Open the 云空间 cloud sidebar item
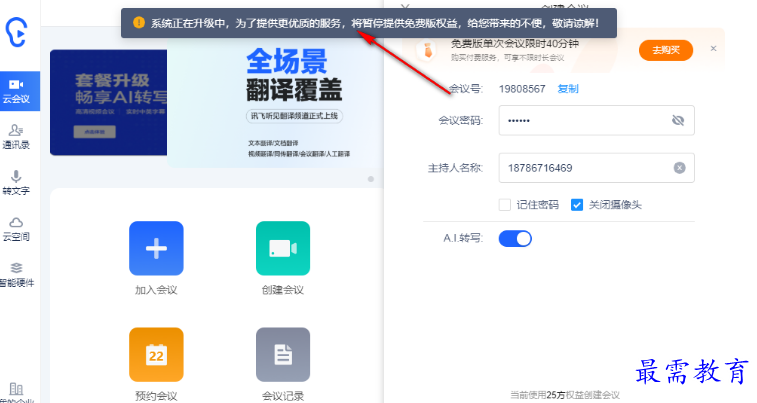This screenshot has width=757, height=403. tap(16, 229)
